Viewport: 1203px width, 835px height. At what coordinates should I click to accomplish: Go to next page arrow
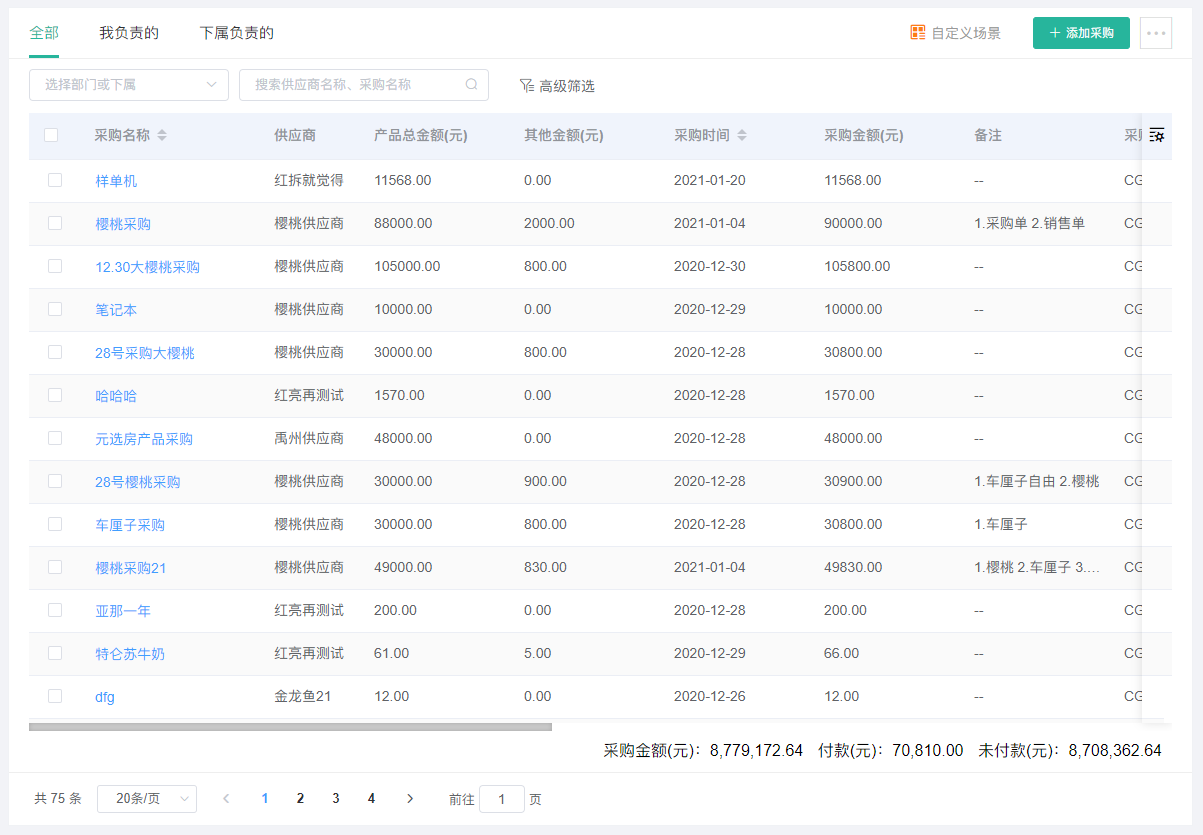click(x=410, y=798)
